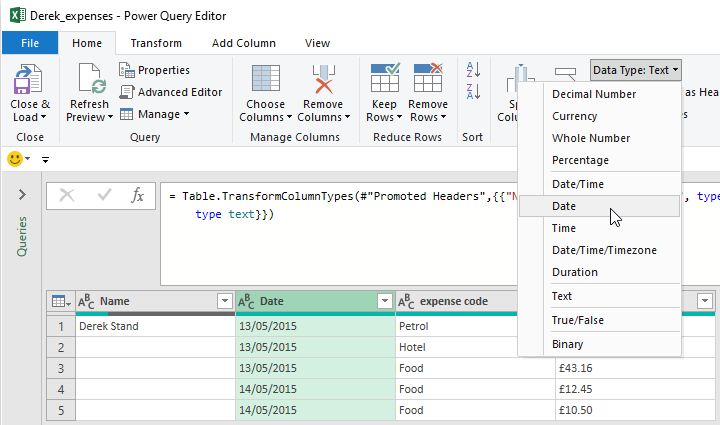720x425 pixels.
Task: Click the Hotel cell
Action: pos(457,347)
